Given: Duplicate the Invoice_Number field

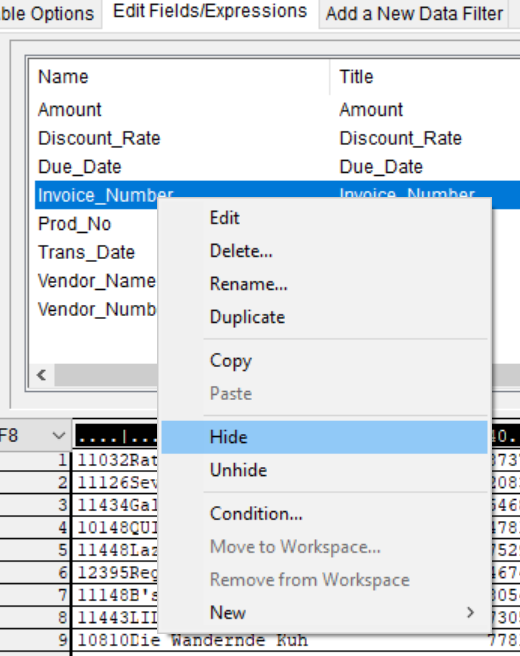Looking at the screenshot, I should (x=324, y=317).
